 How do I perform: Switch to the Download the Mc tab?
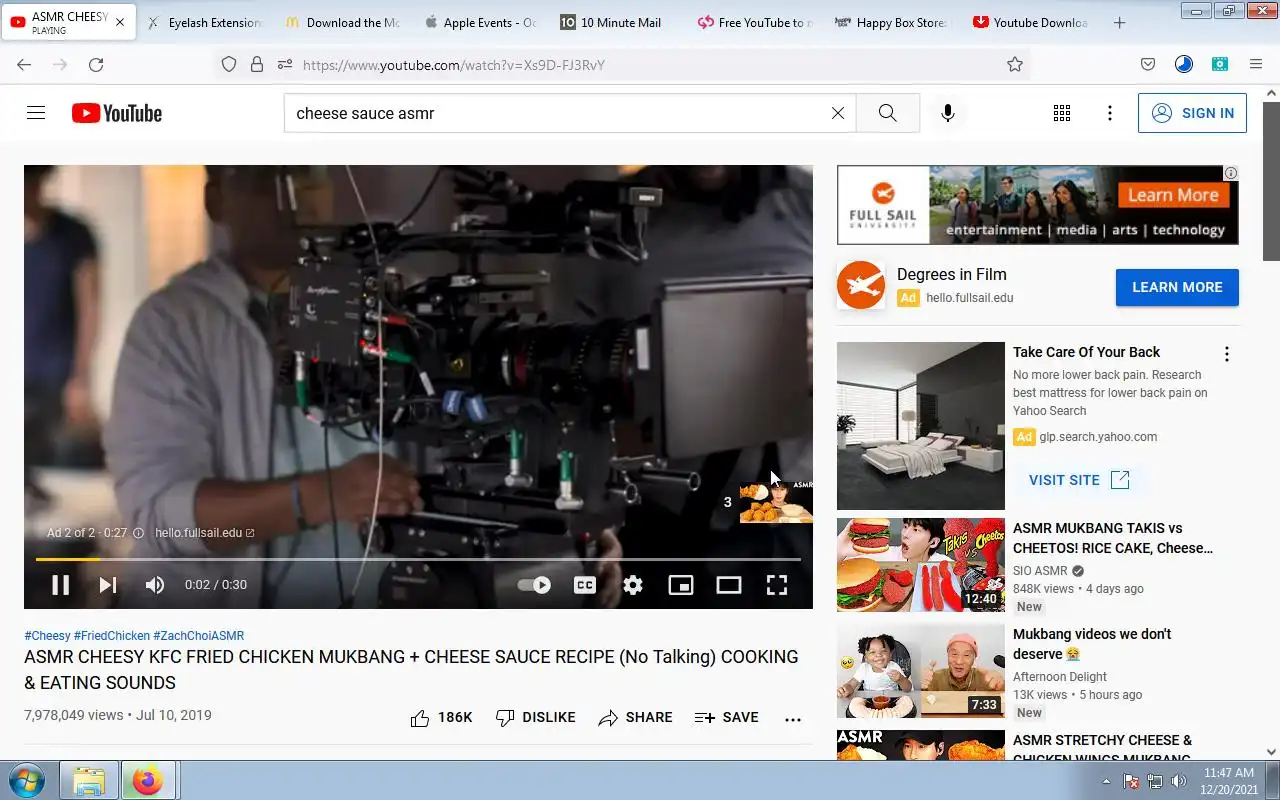[343, 22]
